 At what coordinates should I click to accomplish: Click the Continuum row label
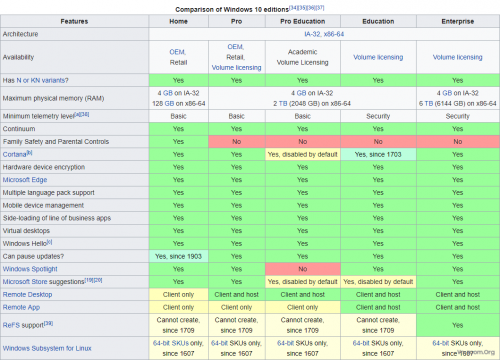click(19, 129)
